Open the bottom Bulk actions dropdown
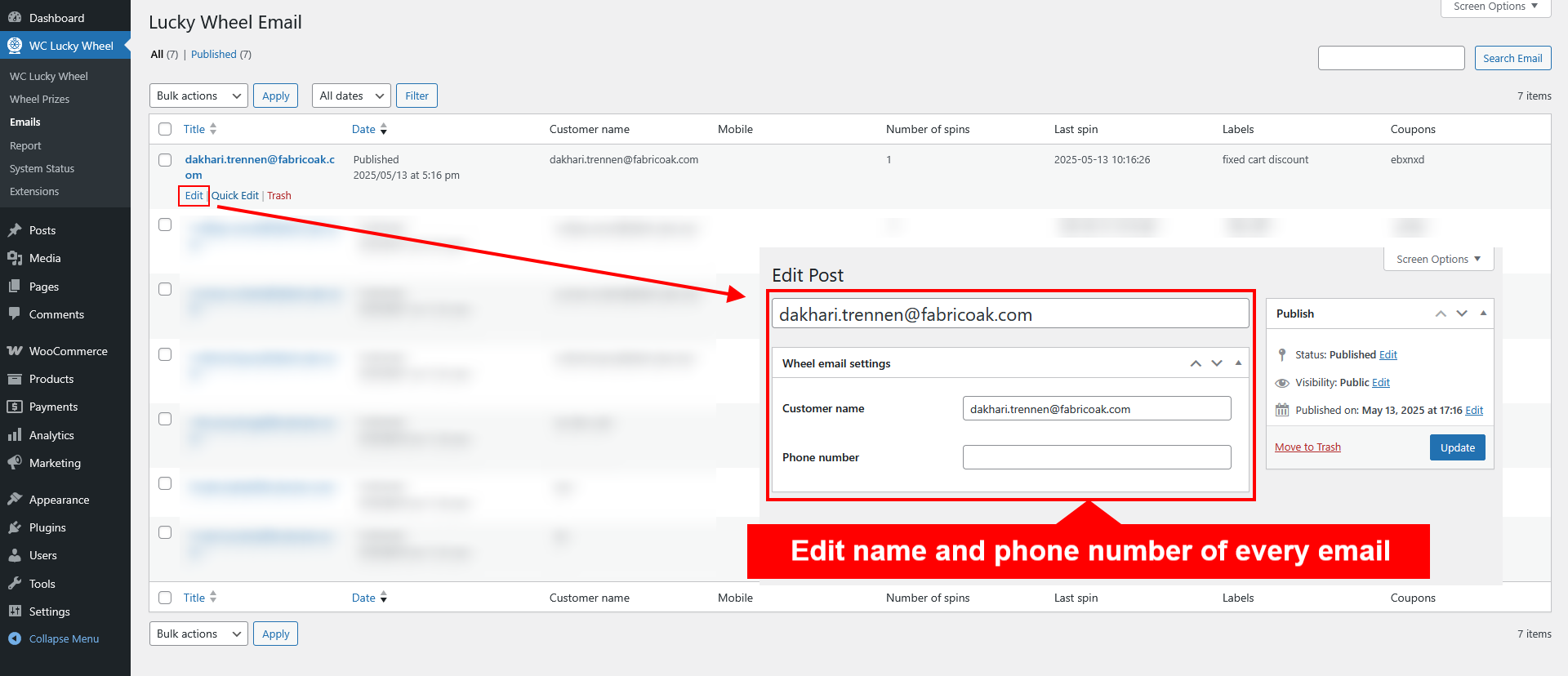The image size is (1568, 676). tap(198, 634)
